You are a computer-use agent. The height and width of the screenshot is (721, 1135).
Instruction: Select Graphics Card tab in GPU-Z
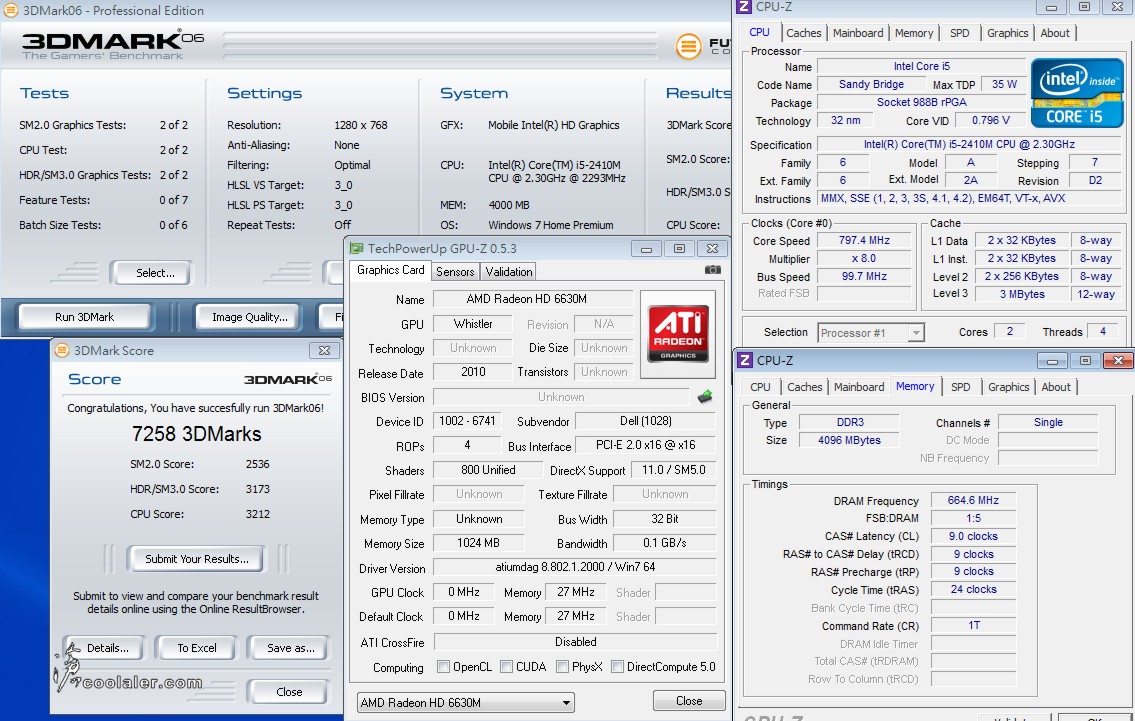pyautogui.click(x=391, y=270)
